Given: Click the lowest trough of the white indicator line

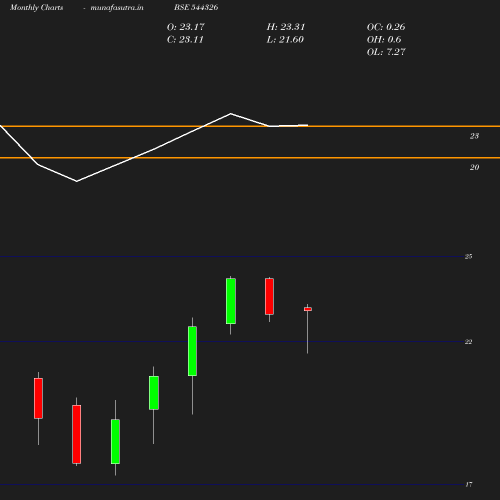Looking at the screenshot, I should point(77,181).
